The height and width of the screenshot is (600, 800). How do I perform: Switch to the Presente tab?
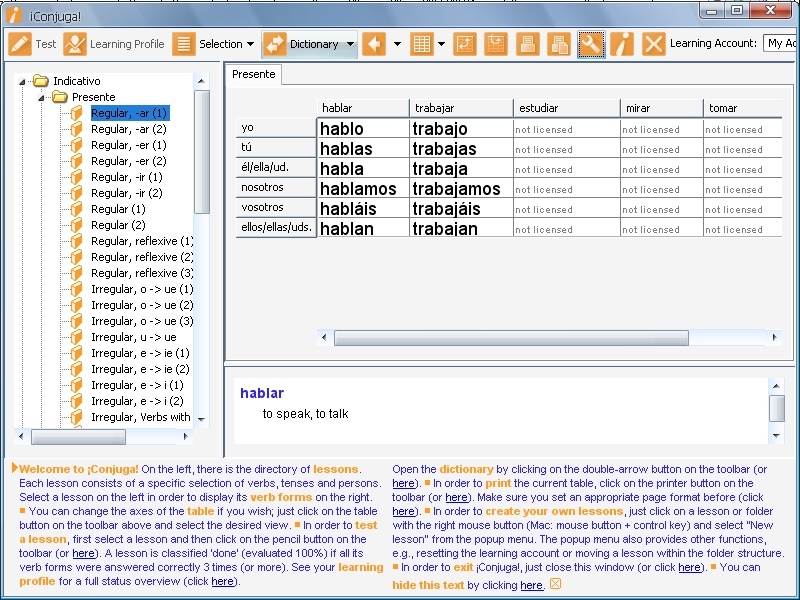click(x=254, y=74)
